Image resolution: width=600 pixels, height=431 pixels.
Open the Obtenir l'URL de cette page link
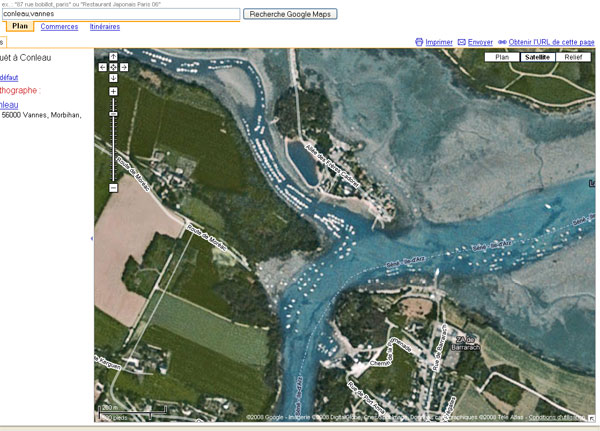click(551, 42)
